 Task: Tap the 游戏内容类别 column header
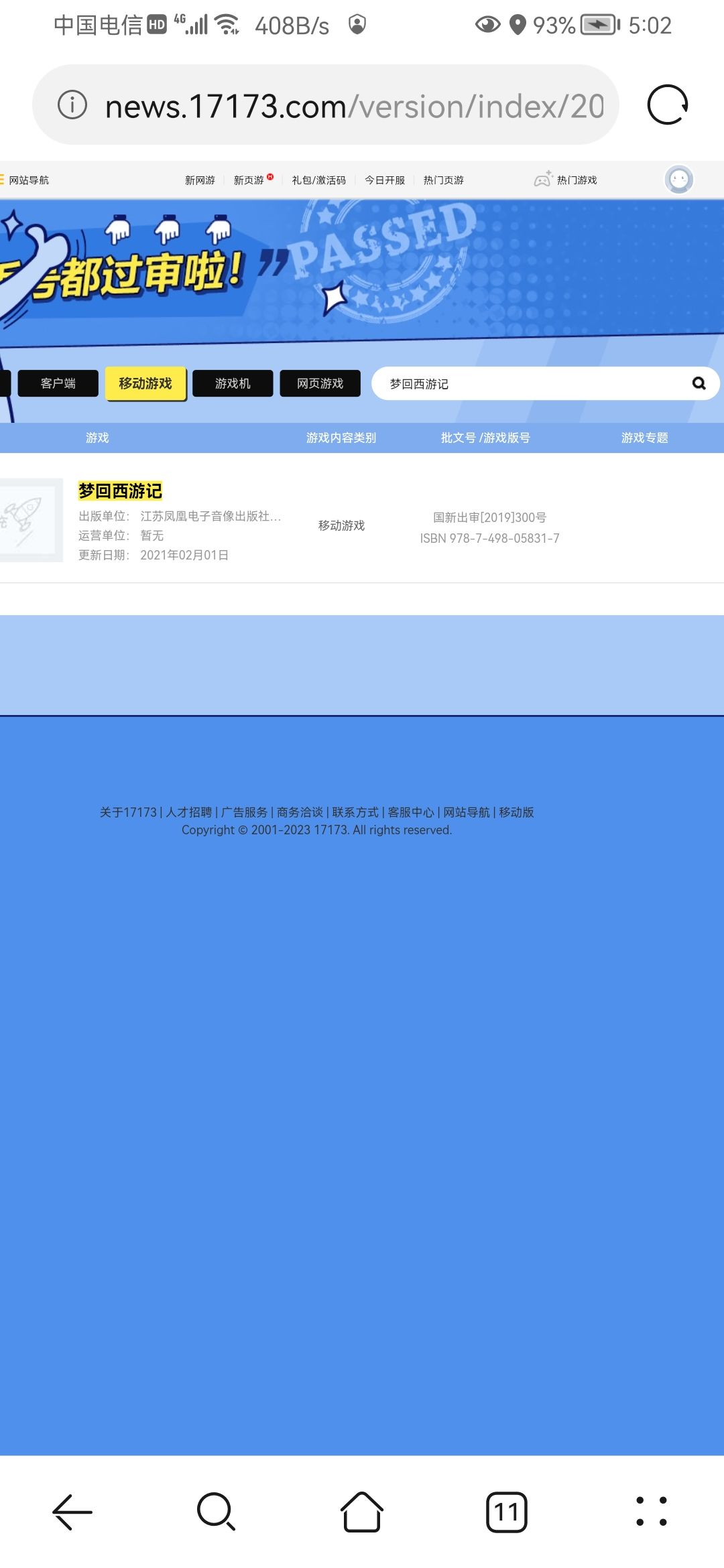(341, 438)
